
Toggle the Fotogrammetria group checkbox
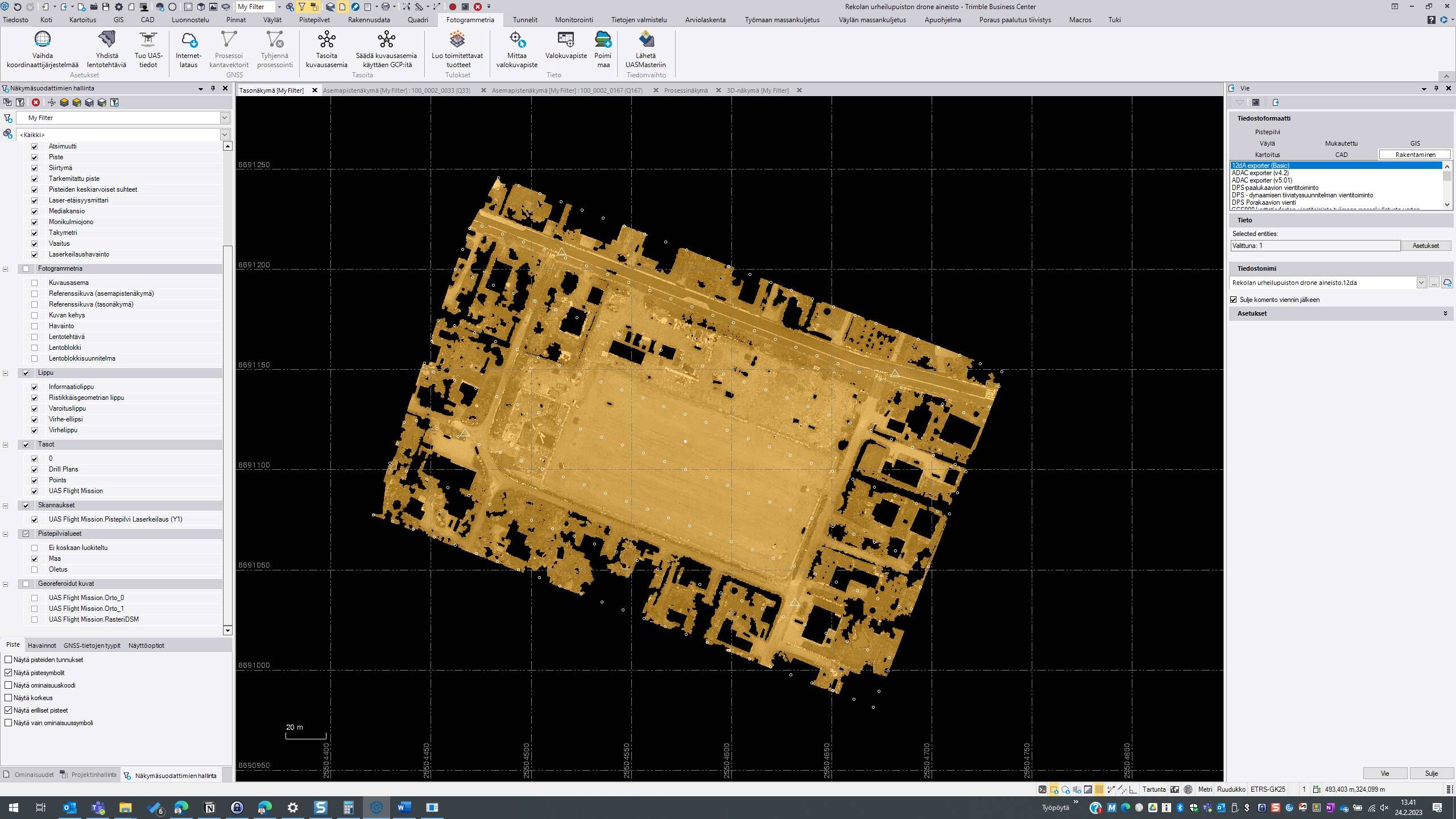tap(26, 268)
